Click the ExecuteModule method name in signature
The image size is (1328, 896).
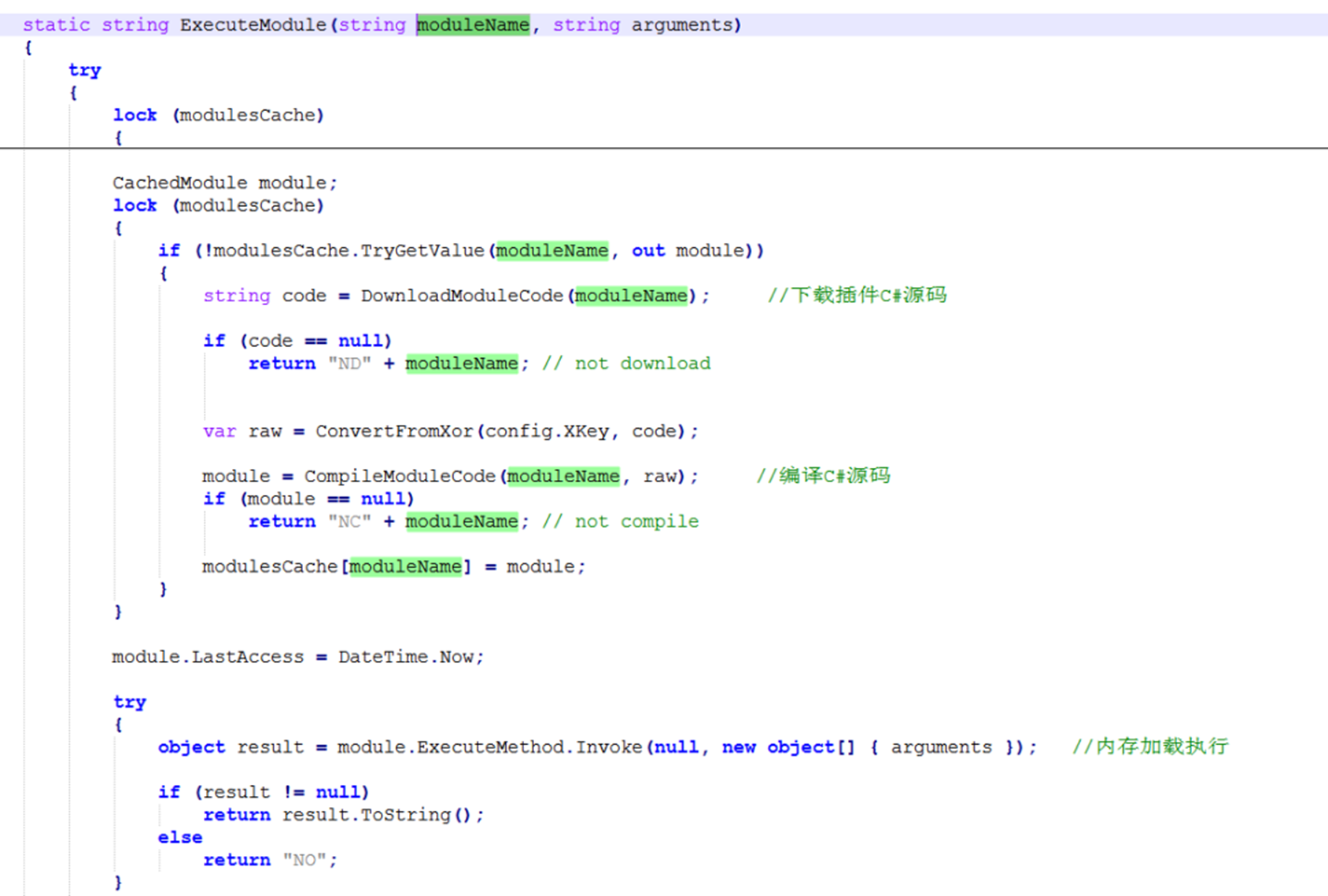(x=253, y=25)
